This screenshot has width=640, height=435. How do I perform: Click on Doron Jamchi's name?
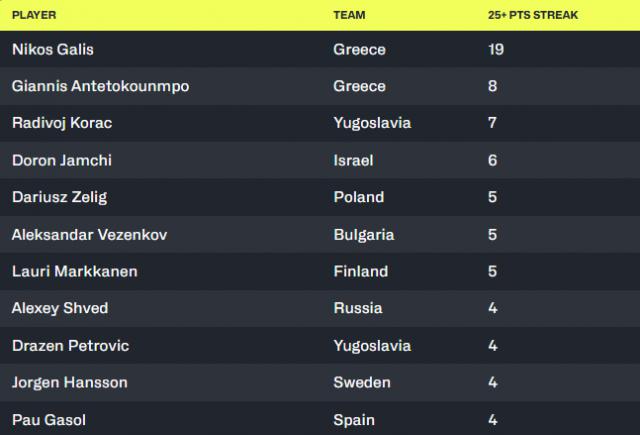tap(62, 160)
